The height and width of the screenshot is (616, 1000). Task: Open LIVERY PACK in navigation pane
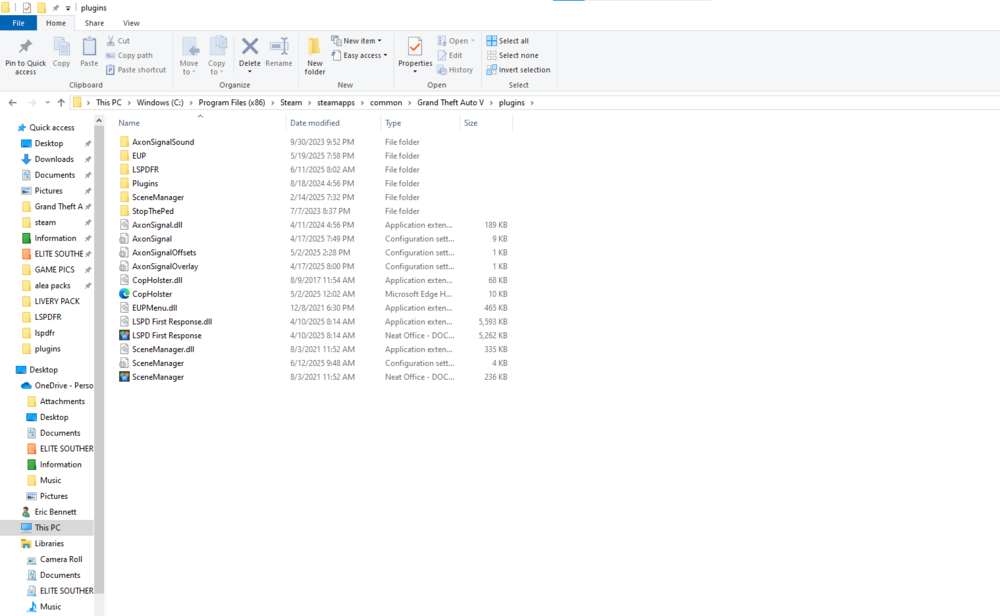pyautogui.click(x=57, y=301)
